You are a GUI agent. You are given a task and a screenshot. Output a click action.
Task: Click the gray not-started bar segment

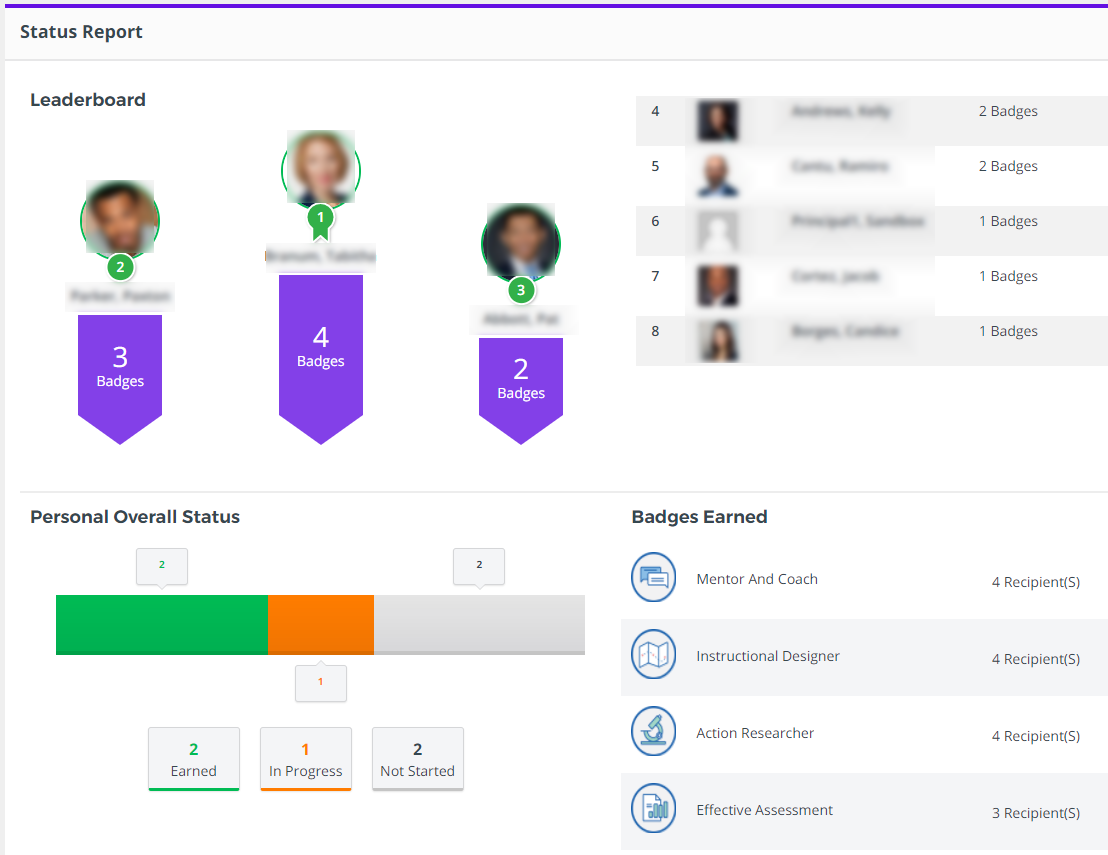479,624
